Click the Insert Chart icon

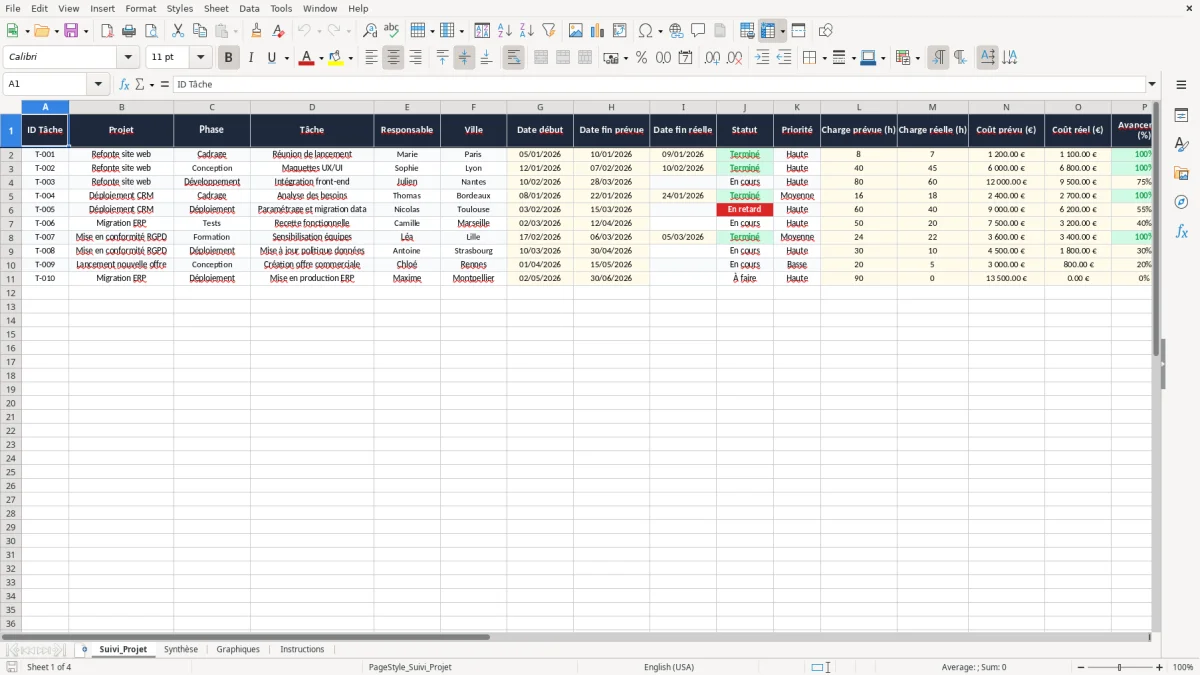(x=598, y=31)
